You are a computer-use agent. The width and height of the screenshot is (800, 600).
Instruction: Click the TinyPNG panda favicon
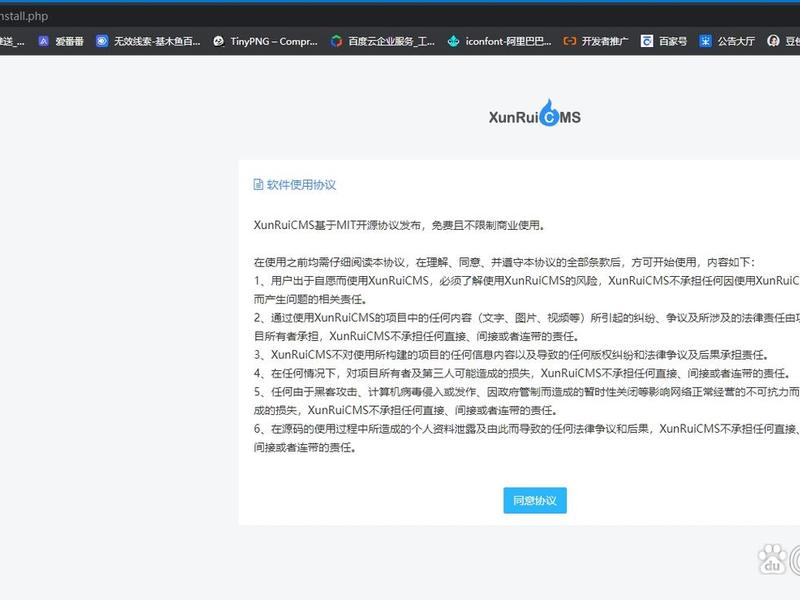coord(218,41)
